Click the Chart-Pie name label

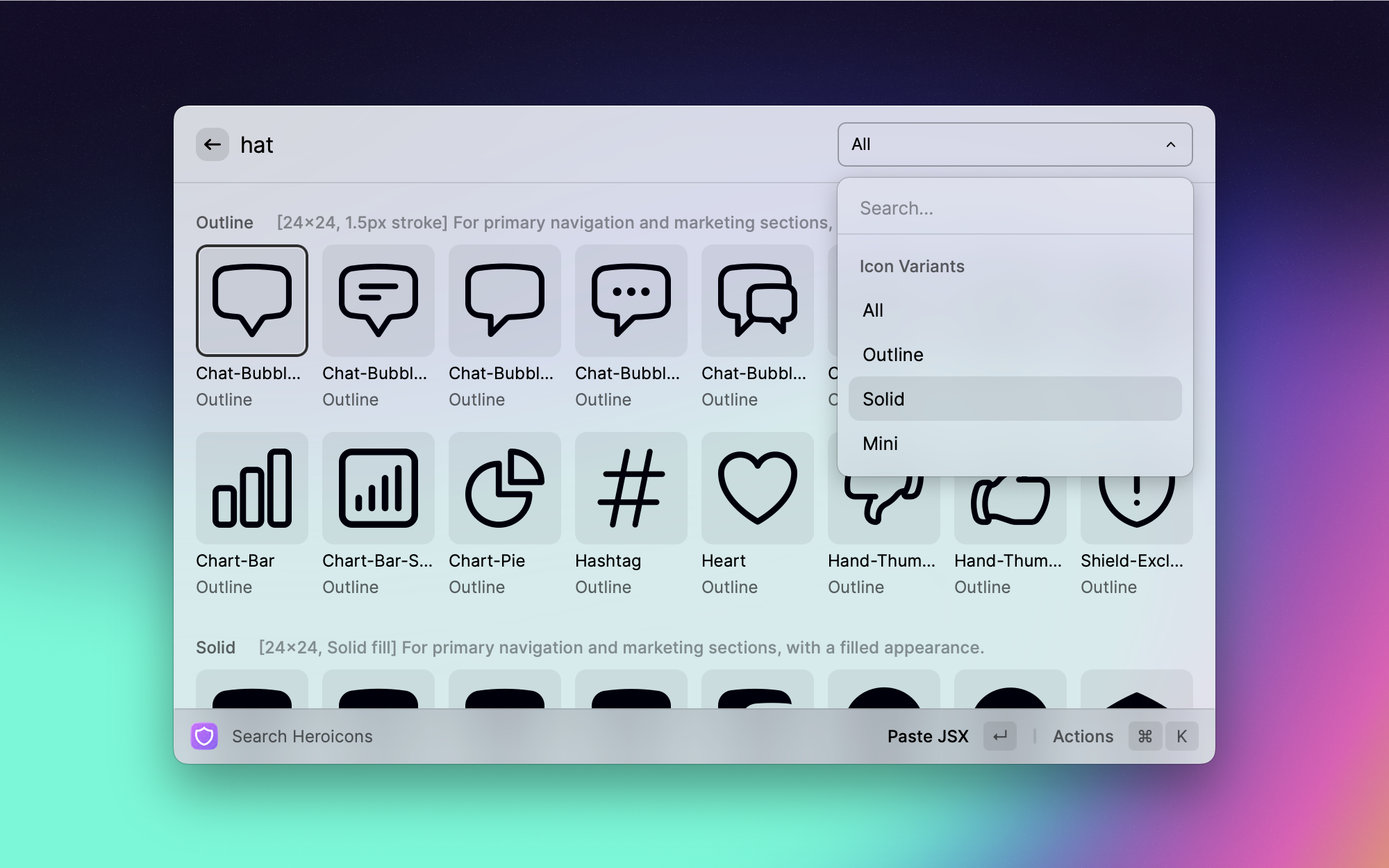[487, 560]
